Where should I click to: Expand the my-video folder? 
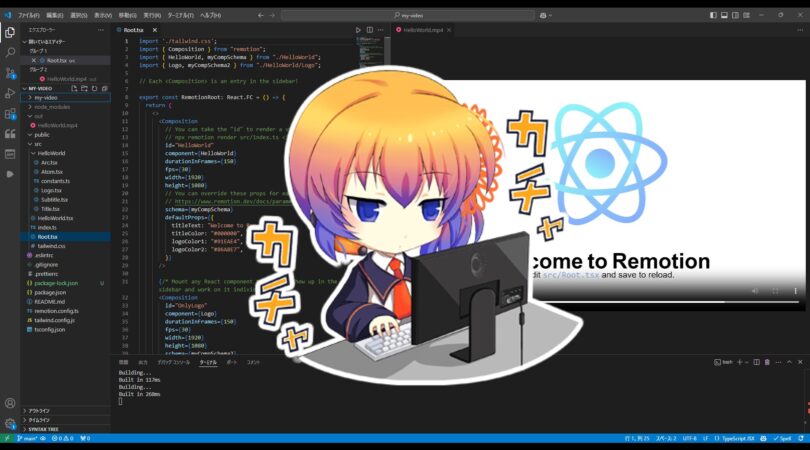[x=66, y=98]
